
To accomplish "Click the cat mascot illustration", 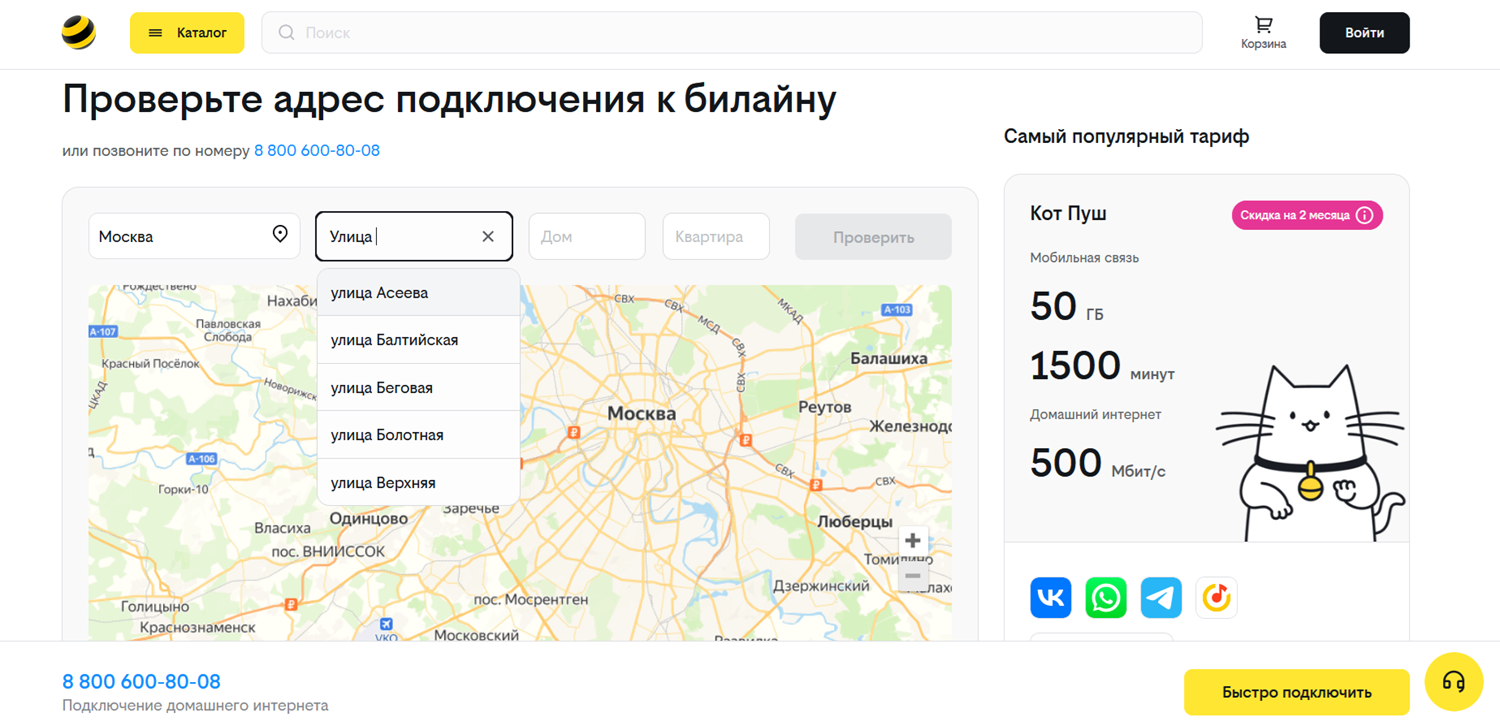I will point(1310,452).
